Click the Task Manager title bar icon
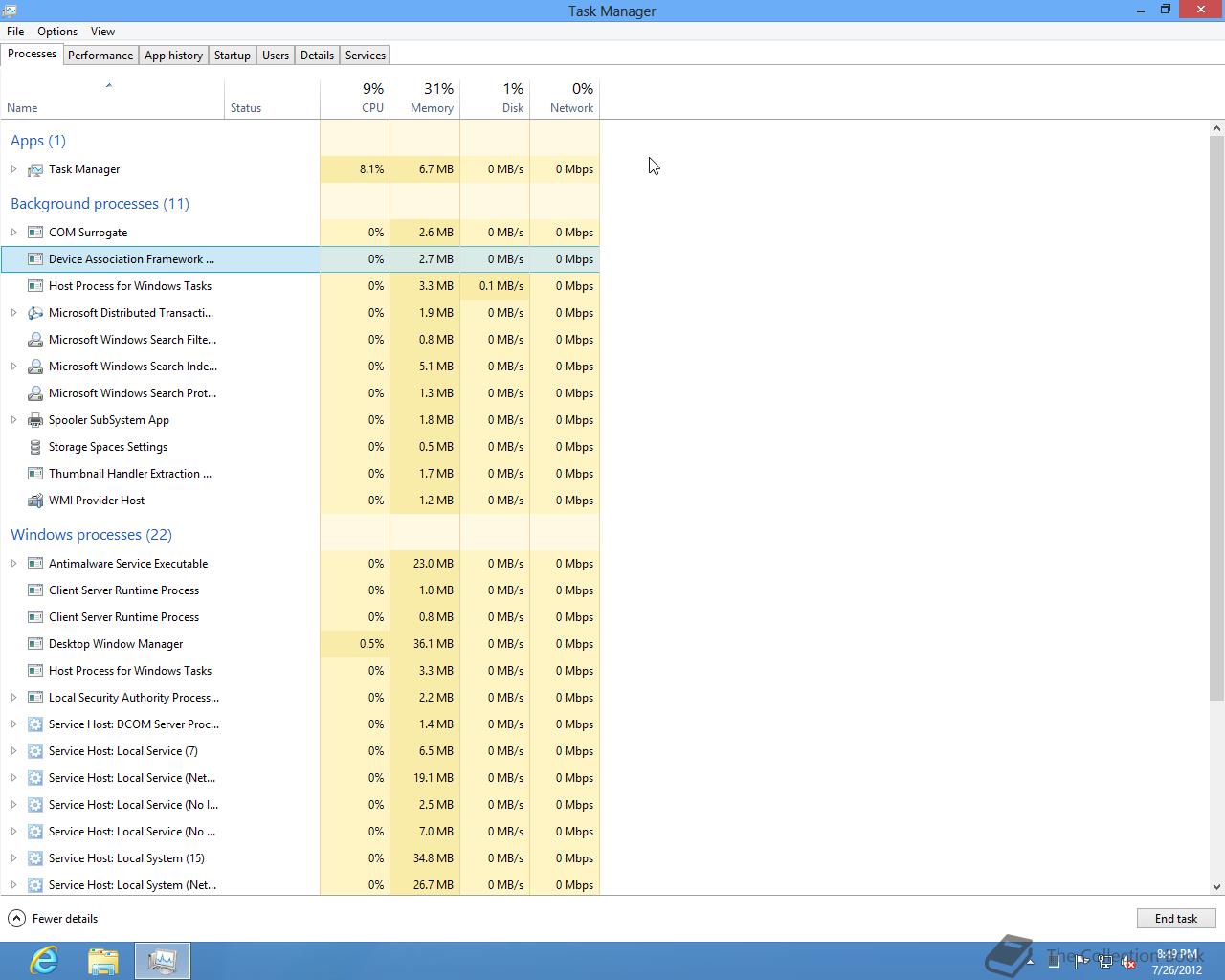 [9, 11]
